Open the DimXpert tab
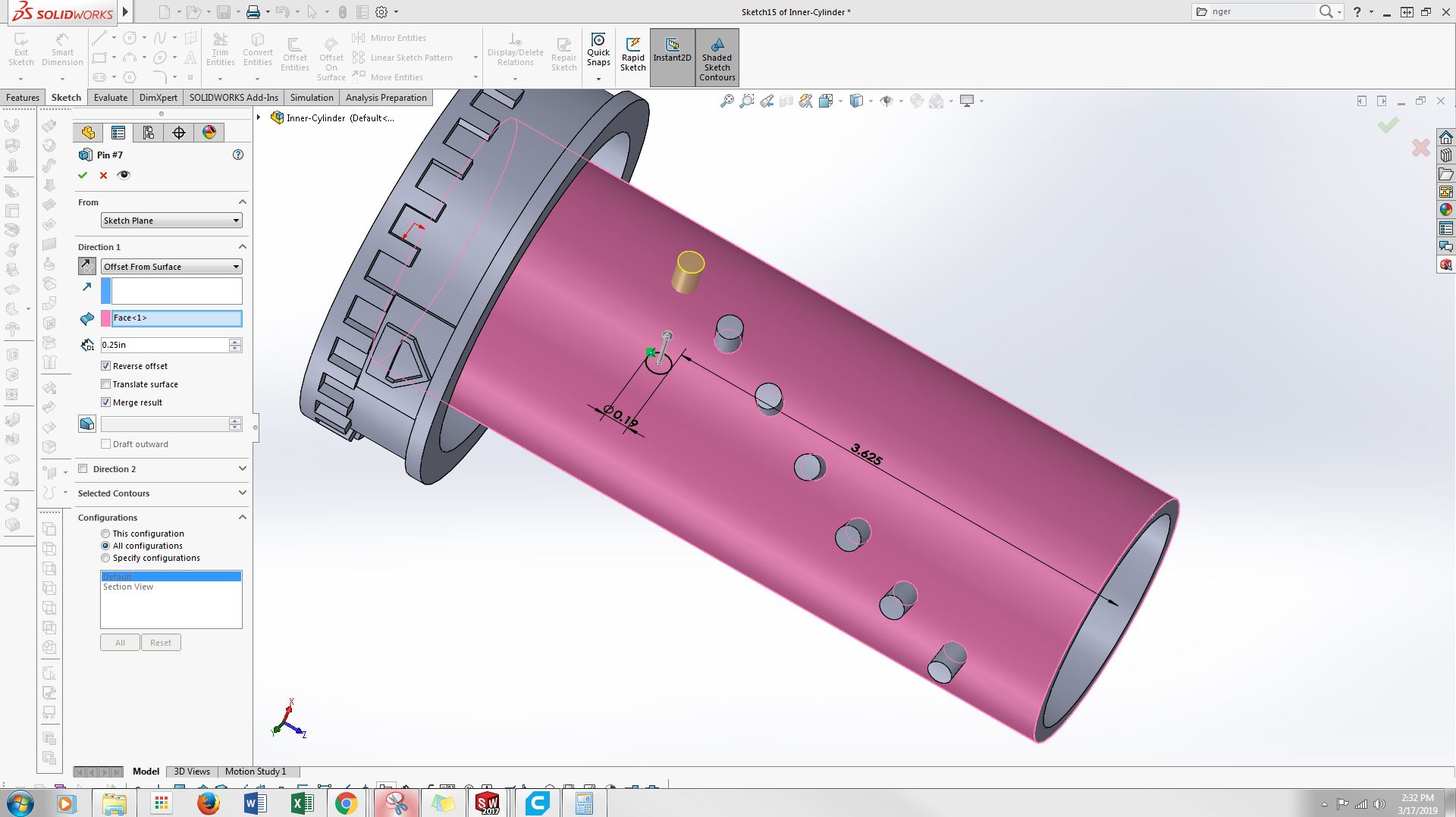The image size is (1456, 817). (158, 98)
